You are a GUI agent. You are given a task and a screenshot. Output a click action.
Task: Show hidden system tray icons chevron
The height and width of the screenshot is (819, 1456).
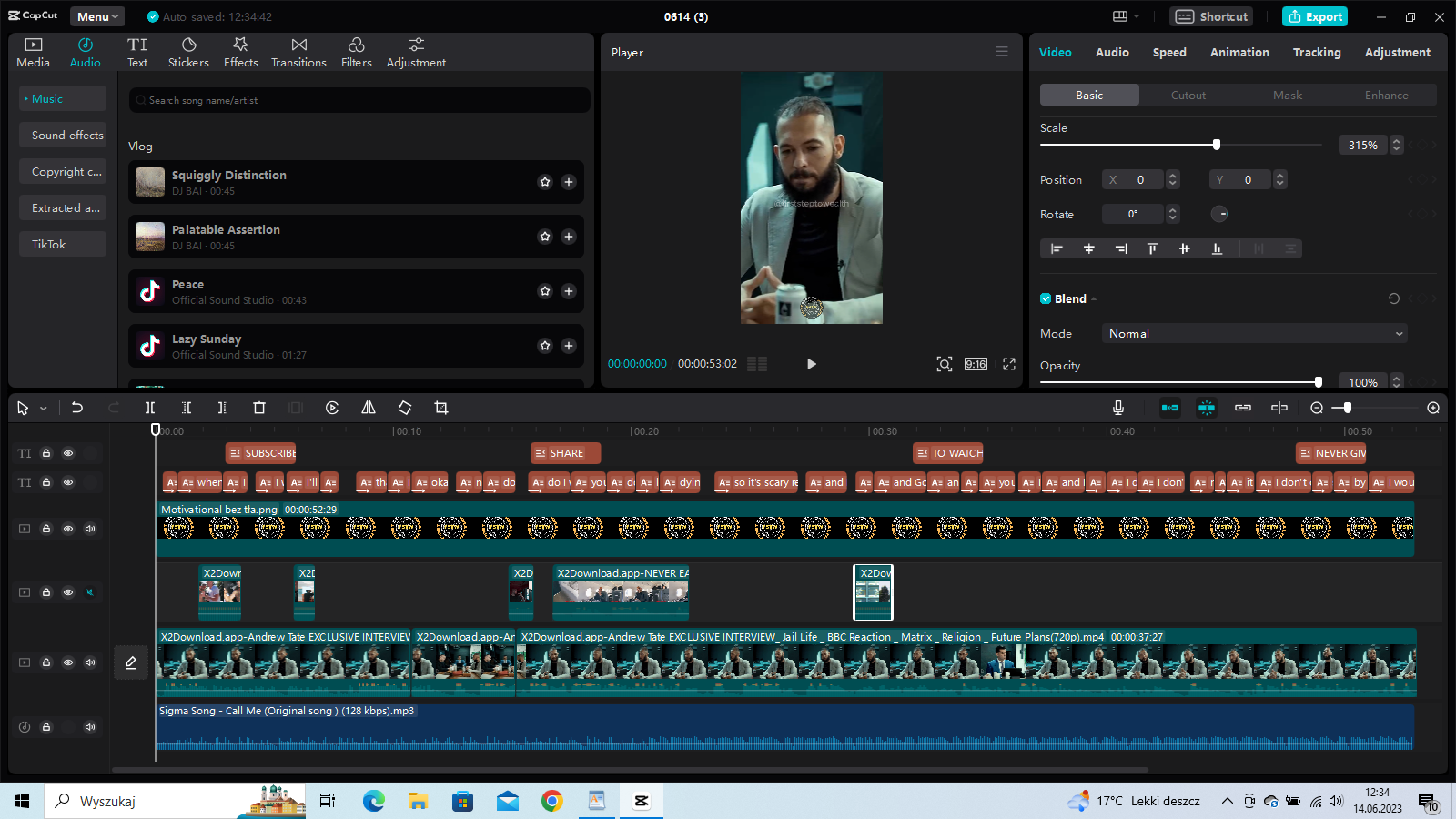1227,802
